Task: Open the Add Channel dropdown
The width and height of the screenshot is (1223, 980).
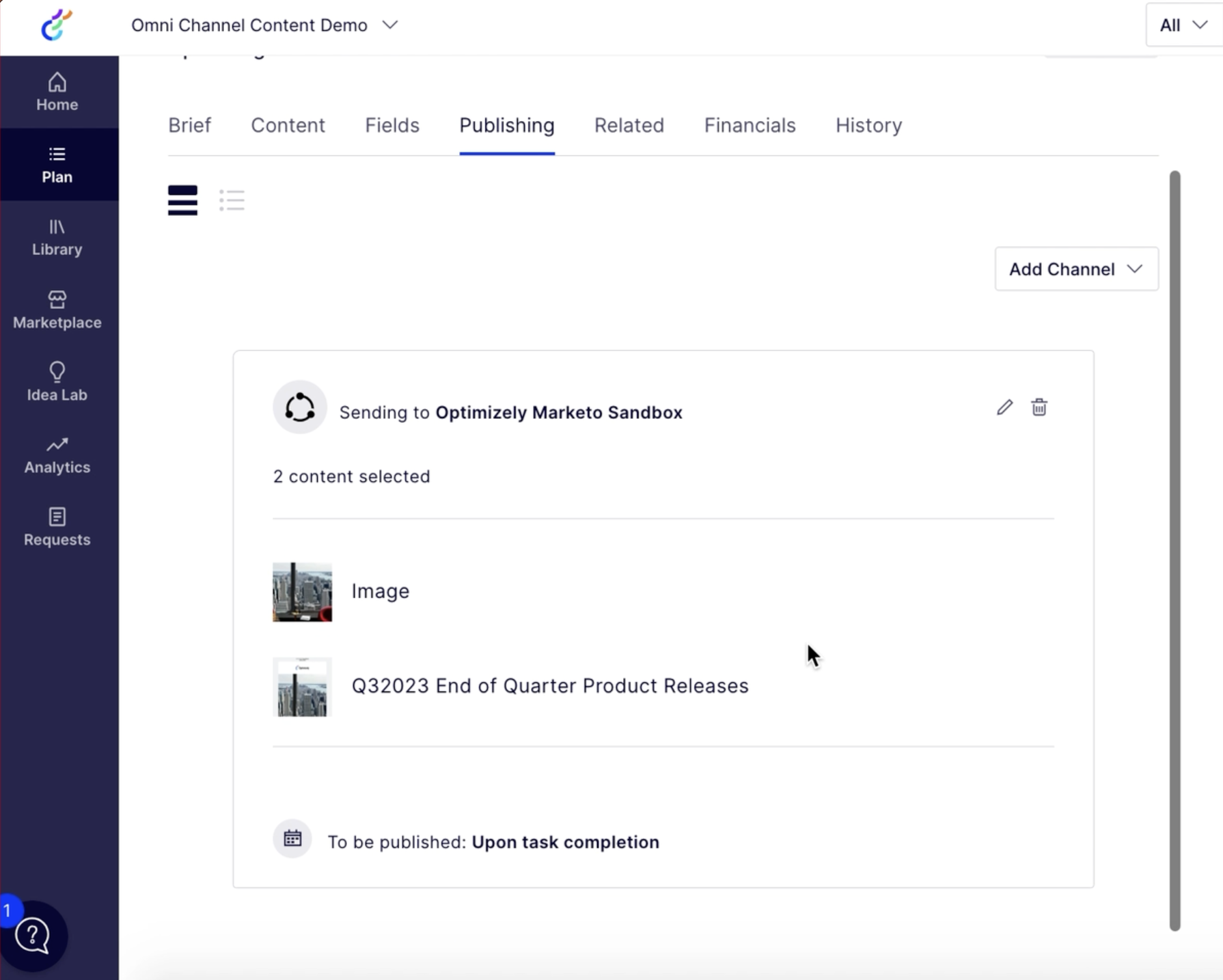Action: [x=1076, y=269]
